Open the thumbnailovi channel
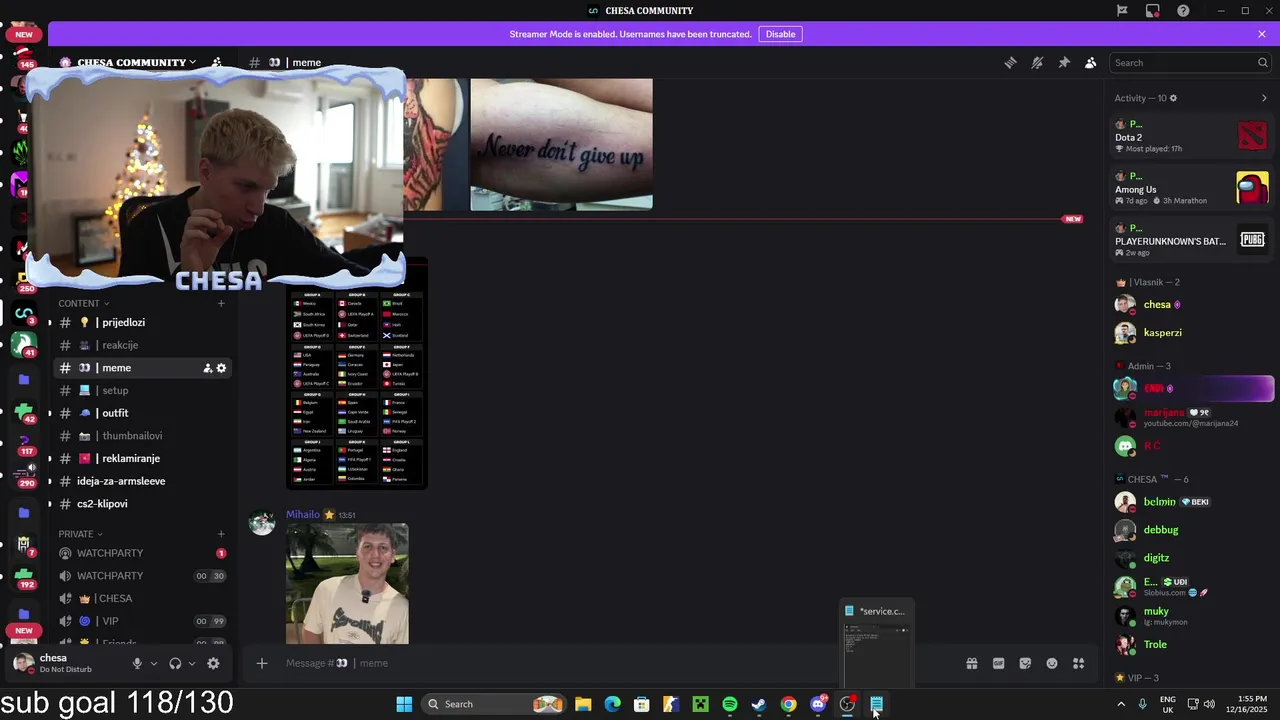Image resolution: width=1280 pixels, height=720 pixels. click(x=144, y=436)
